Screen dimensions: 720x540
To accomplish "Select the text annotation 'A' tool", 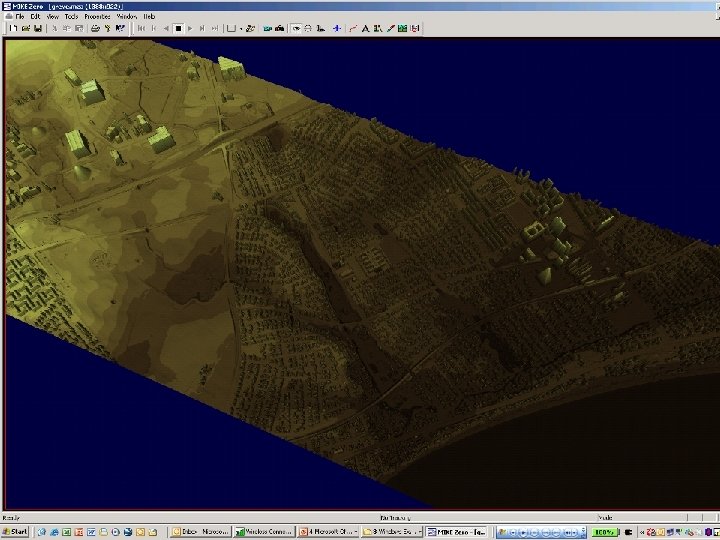I will tap(366, 29).
